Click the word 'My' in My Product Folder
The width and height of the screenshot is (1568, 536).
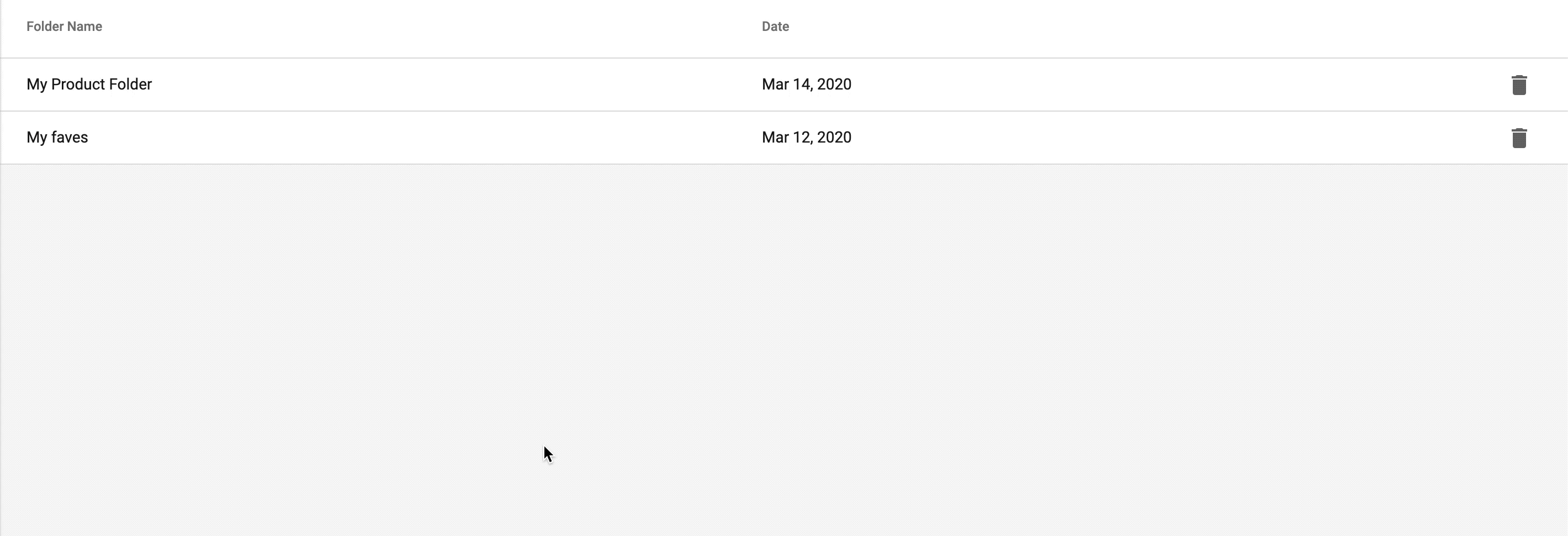[36, 85]
